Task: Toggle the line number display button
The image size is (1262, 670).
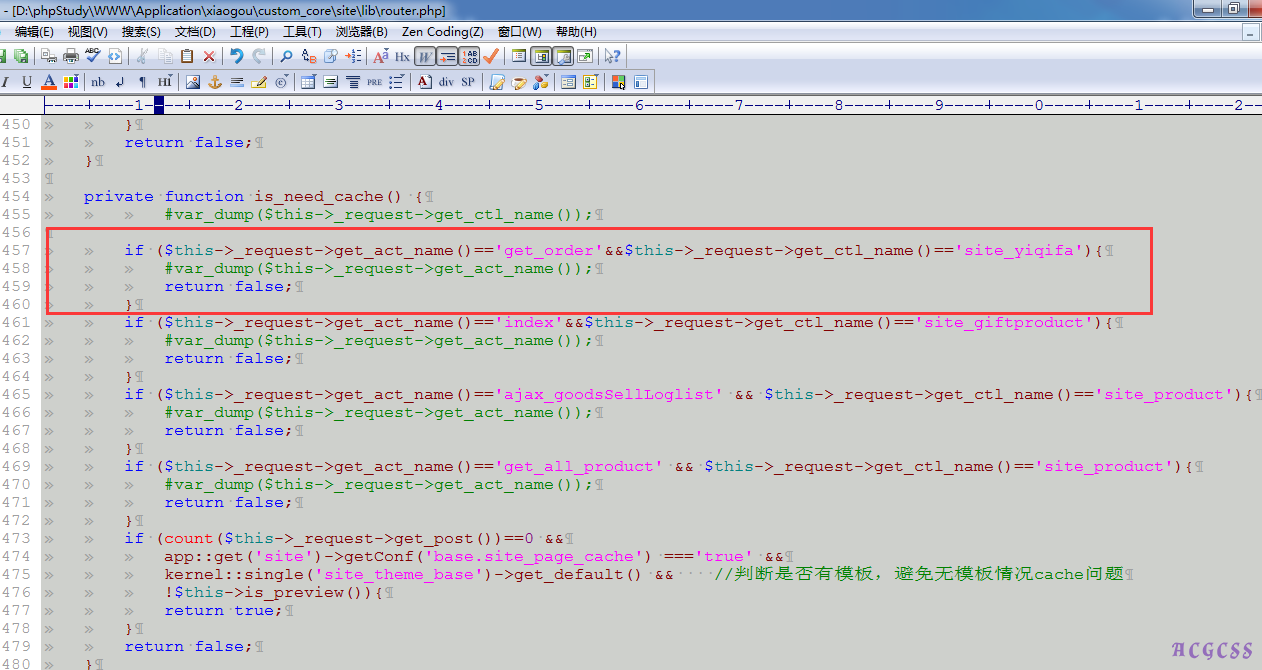Action: point(468,57)
